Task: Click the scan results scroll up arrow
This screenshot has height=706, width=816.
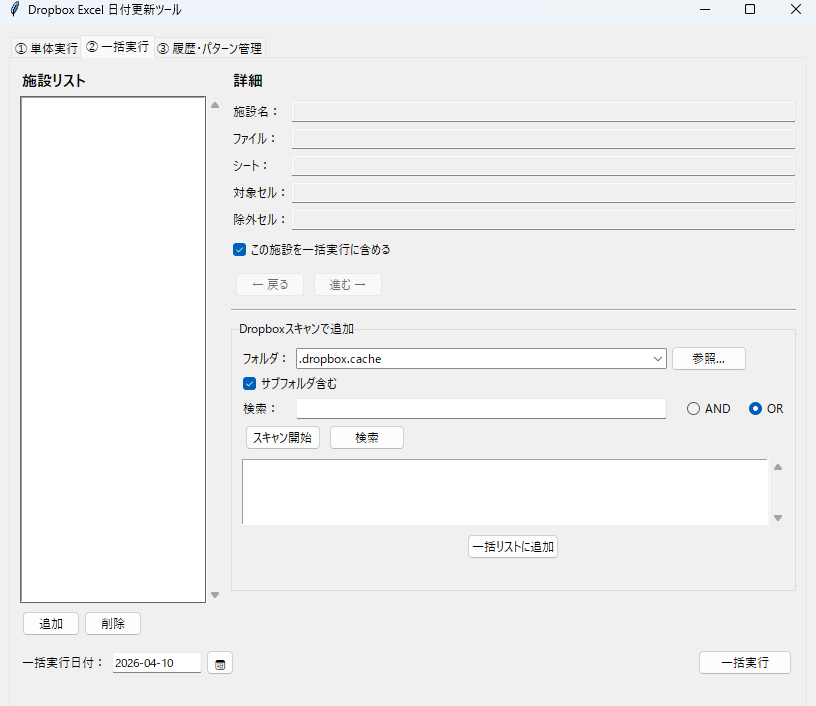Action: pos(778,467)
